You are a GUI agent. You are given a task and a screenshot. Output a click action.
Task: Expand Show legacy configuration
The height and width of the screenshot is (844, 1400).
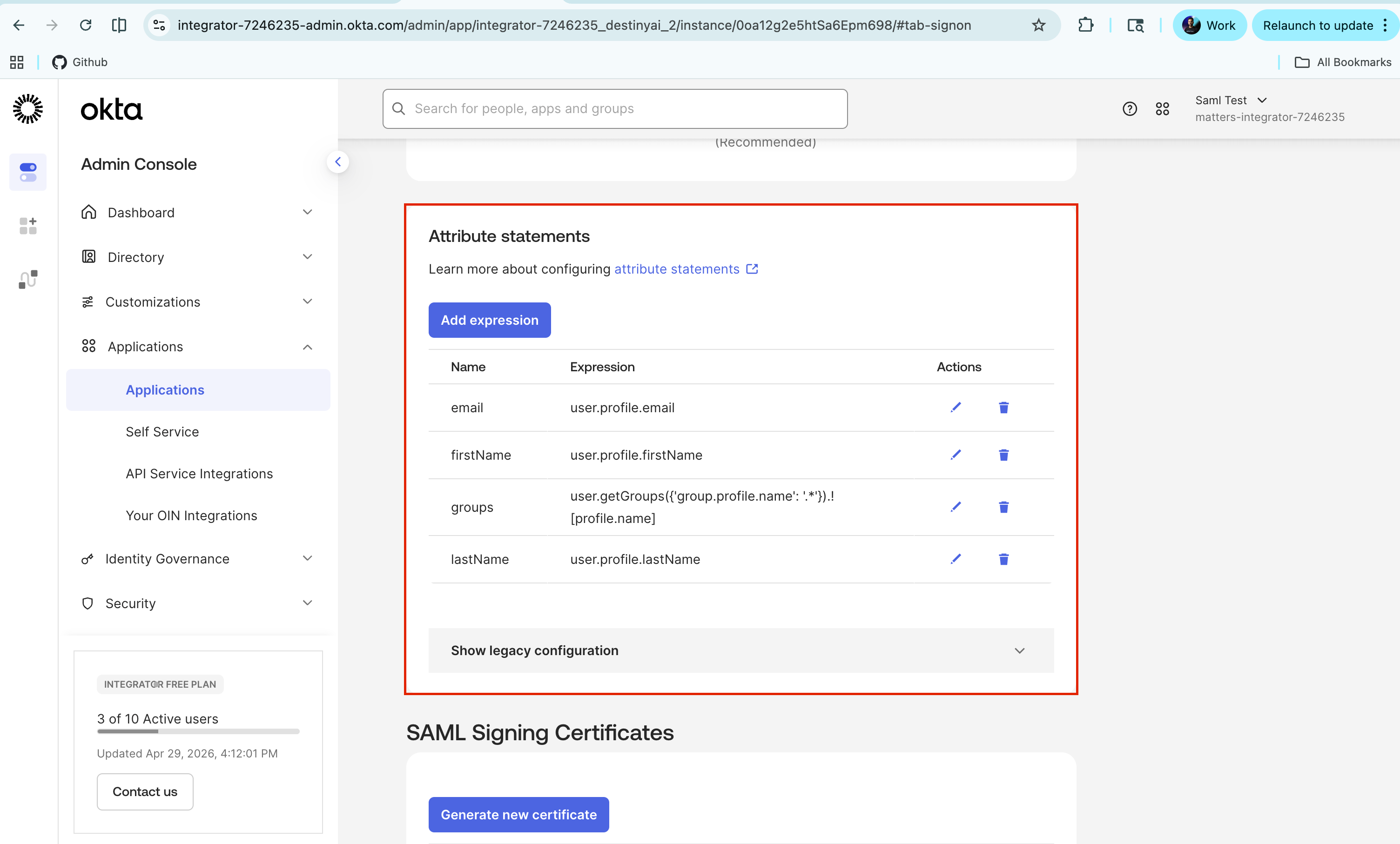741,650
